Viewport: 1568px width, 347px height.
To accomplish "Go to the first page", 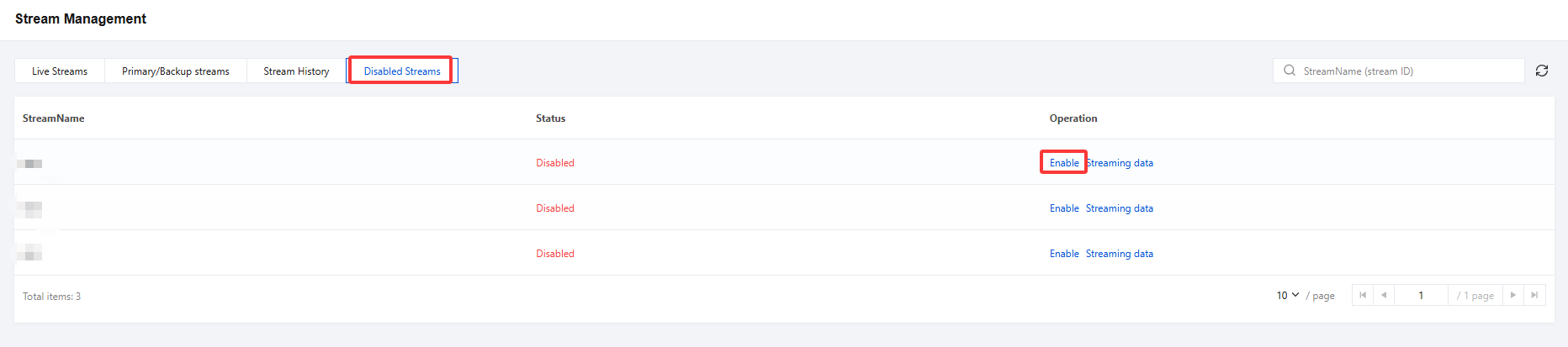I will [1363, 295].
